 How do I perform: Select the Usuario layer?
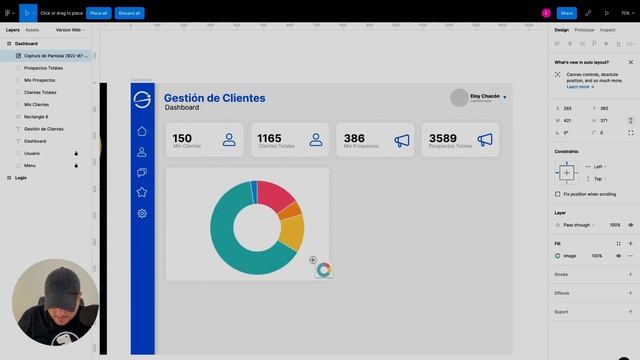(x=32, y=153)
